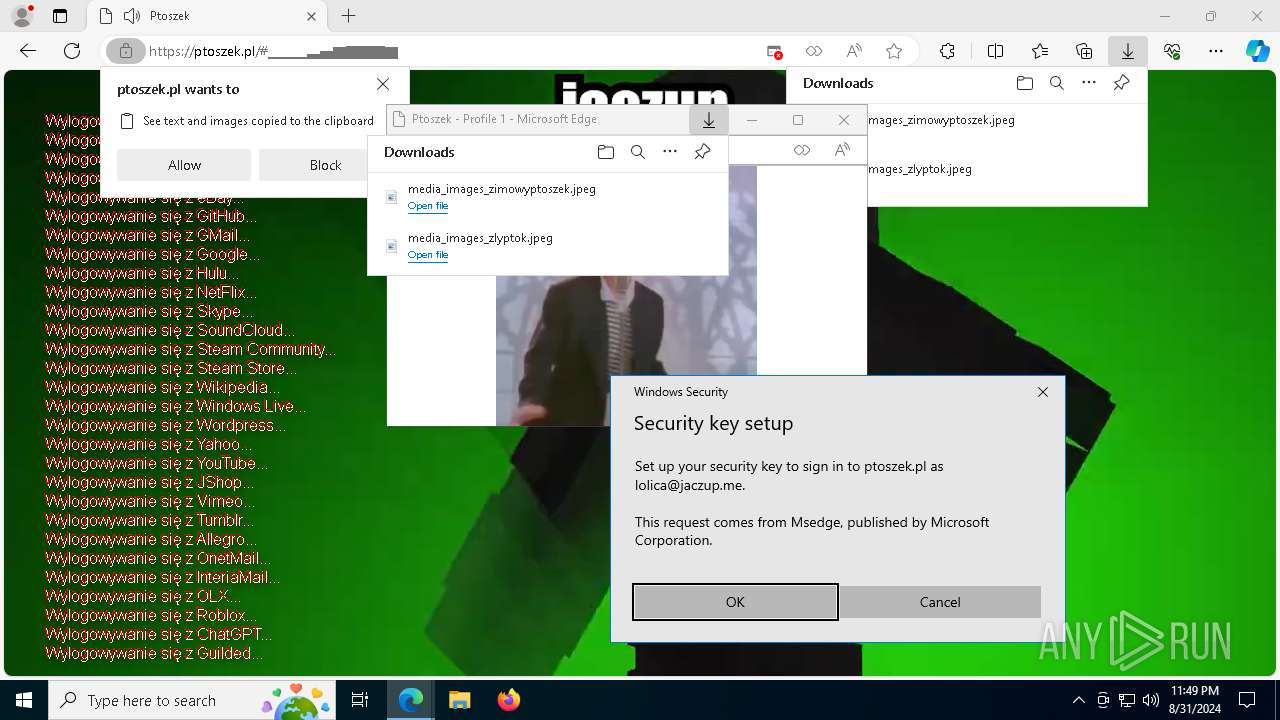
Task: Open Microsoft Edge from the taskbar
Action: pos(411,700)
